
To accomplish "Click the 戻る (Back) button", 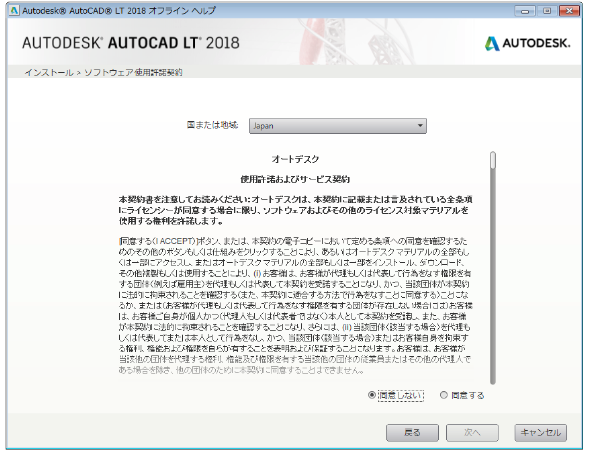I will tap(412, 433).
